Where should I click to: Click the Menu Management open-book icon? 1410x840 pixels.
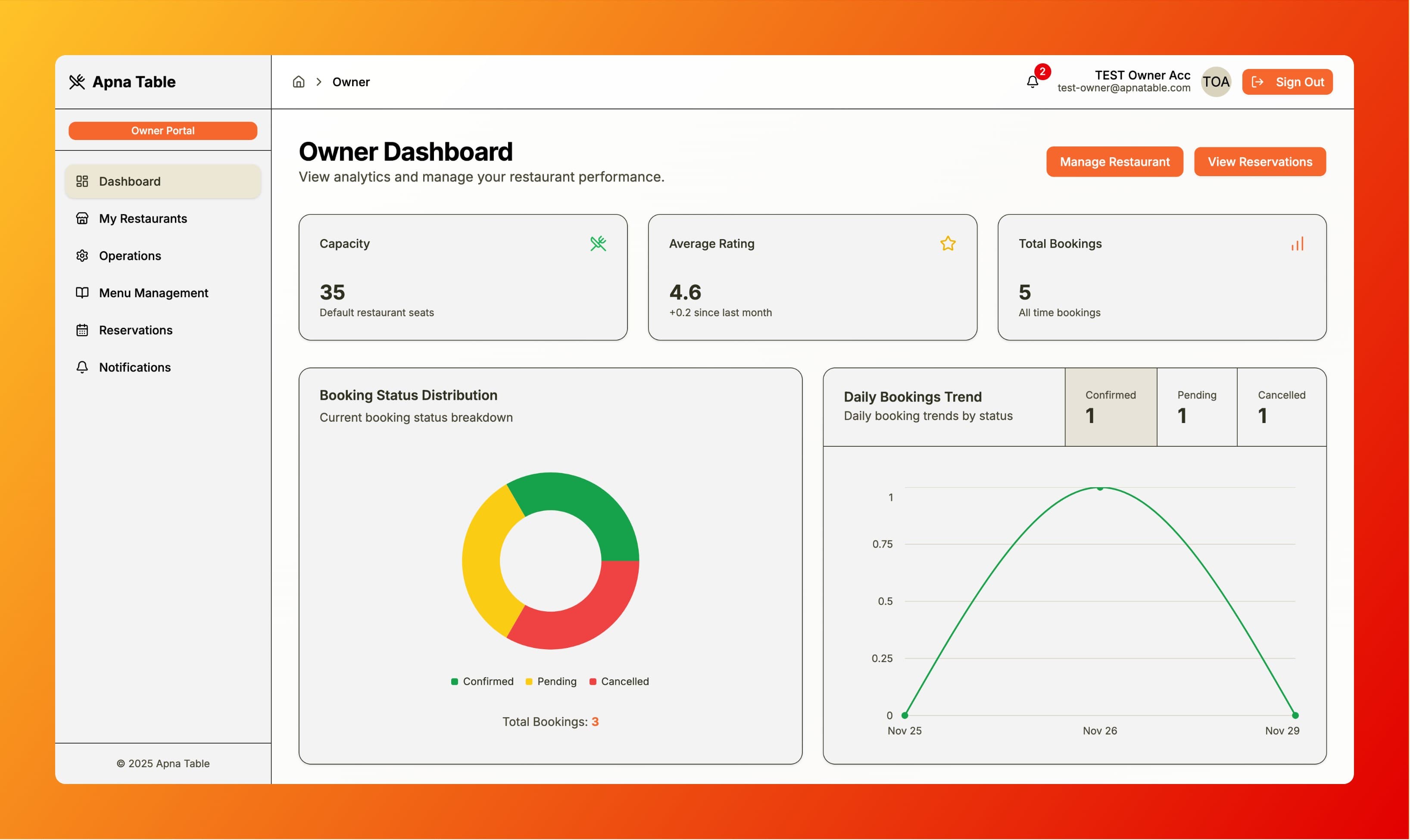[83, 292]
